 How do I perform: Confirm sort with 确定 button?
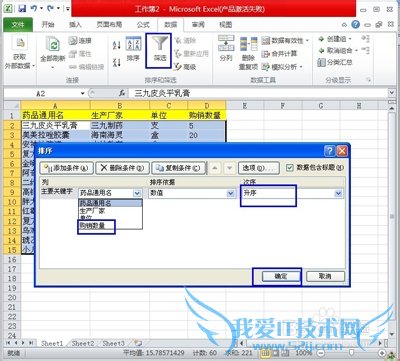coord(281,276)
